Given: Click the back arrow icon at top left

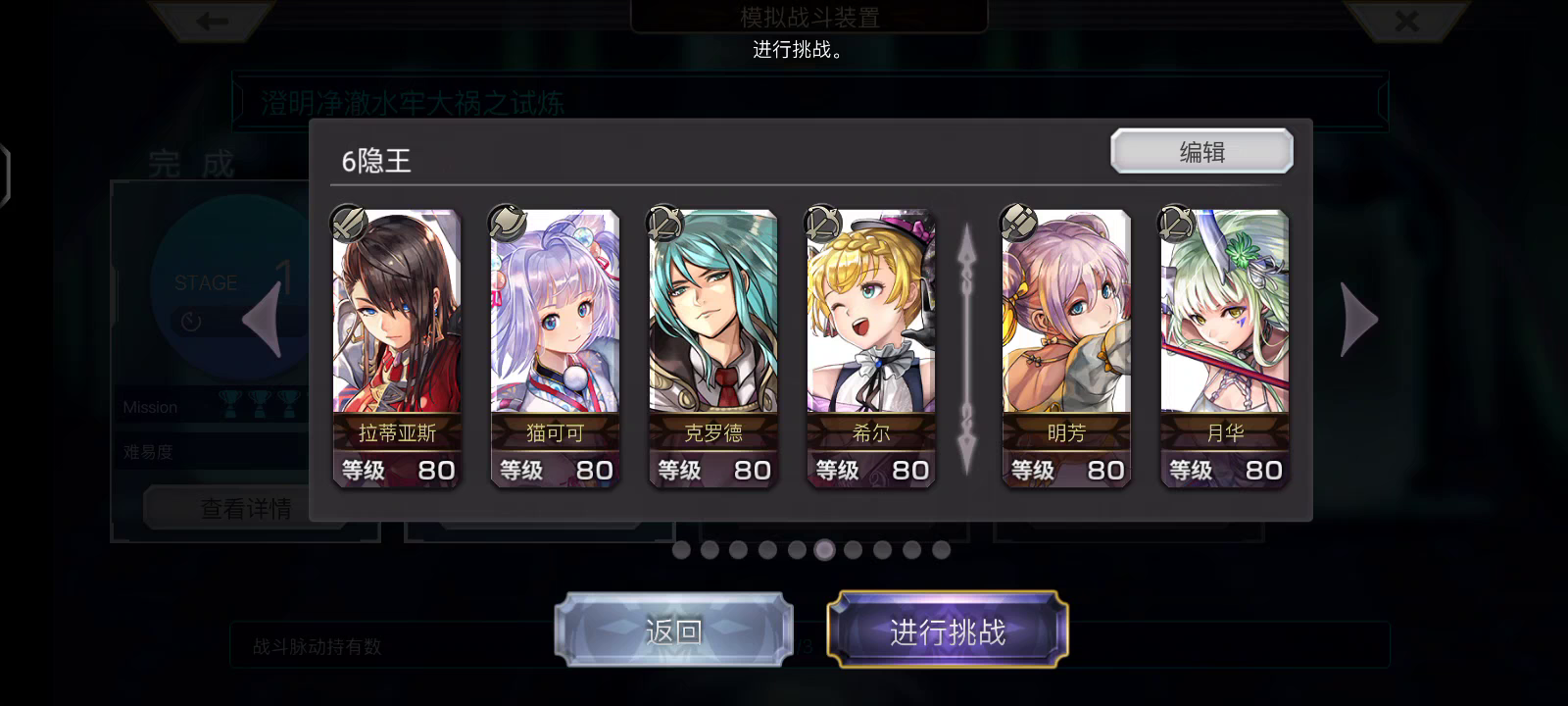Looking at the screenshot, I should coord(212,21).
